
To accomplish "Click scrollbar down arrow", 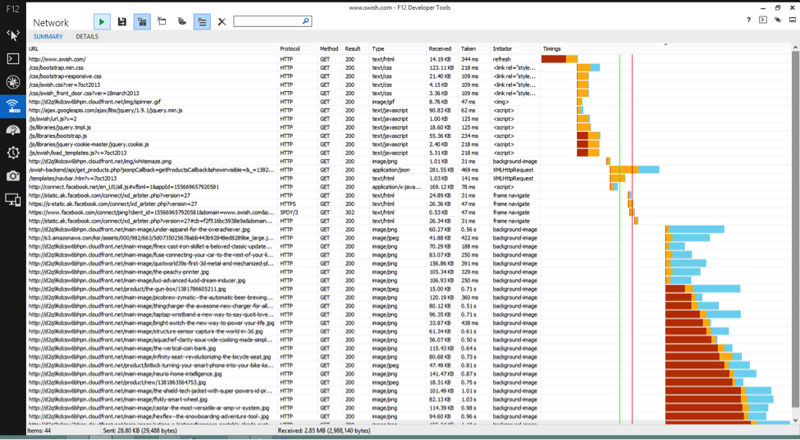I will 795,420.
